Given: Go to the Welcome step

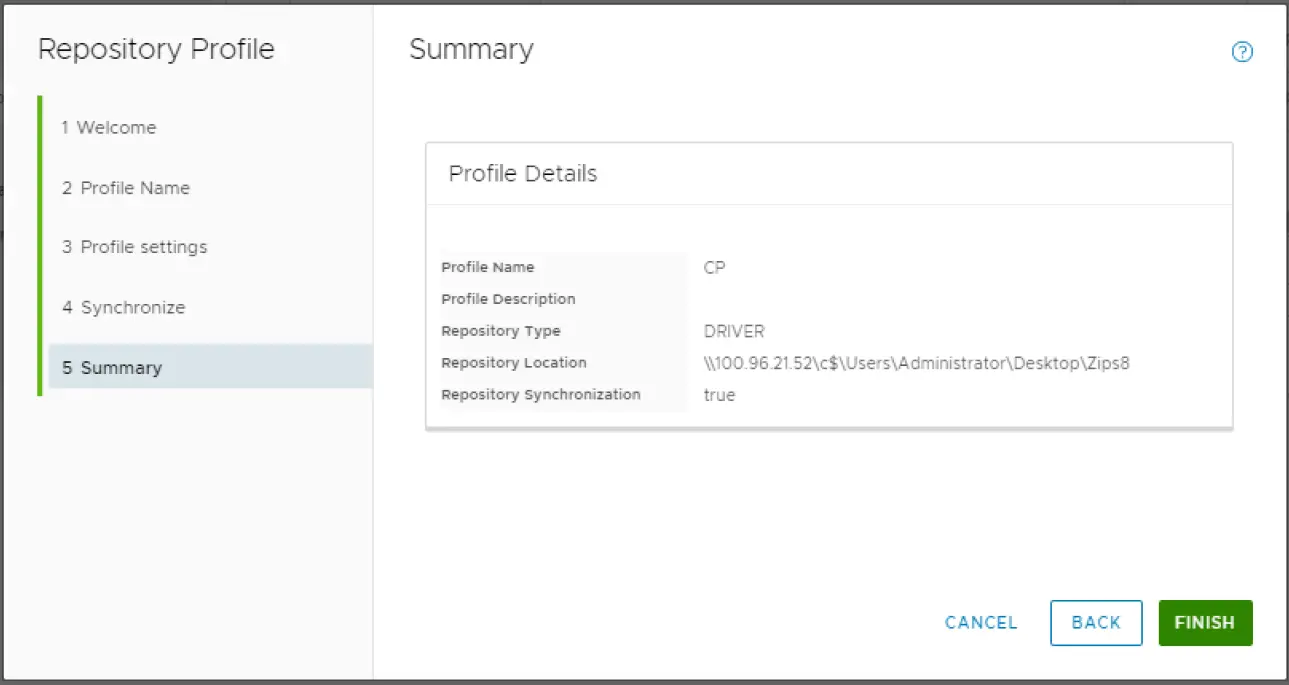Looking at the screenshot, I should (x=108, y=128).
